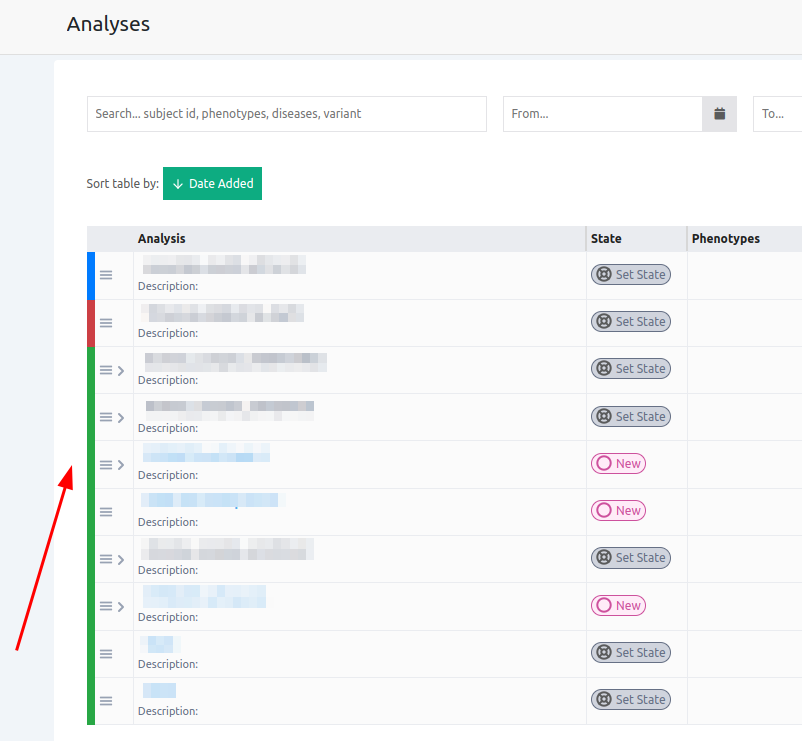
Task: Focus the subject id search field
Action: [x=286, y=114]
